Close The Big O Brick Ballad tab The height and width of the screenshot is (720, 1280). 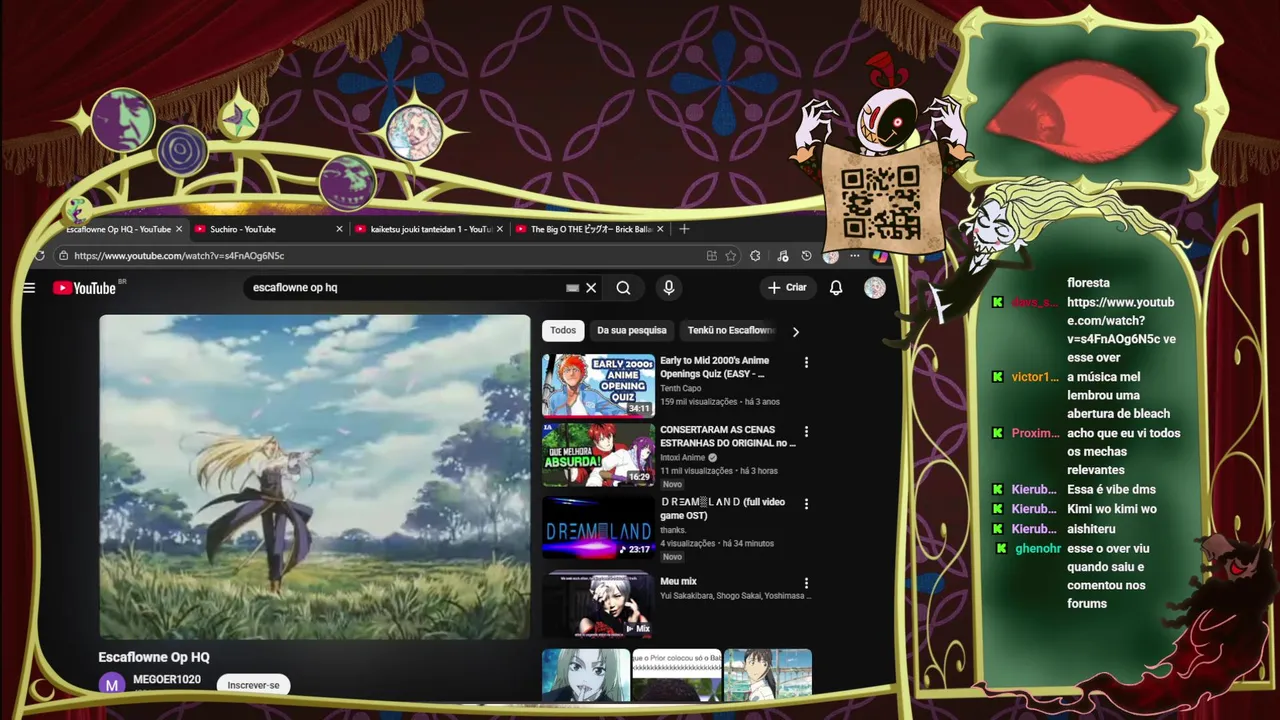tap(660, 229)
